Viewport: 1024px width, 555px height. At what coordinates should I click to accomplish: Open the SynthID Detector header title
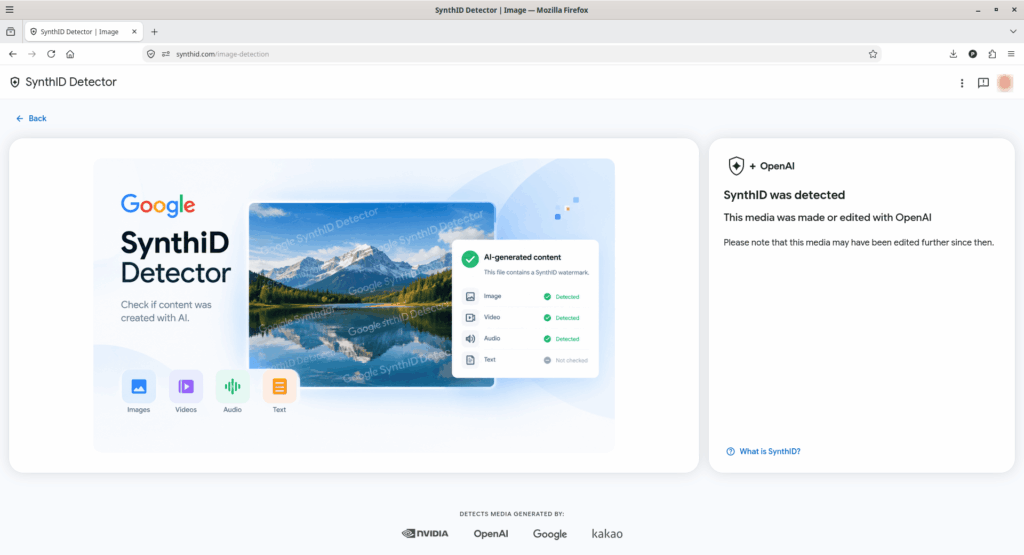71,82
